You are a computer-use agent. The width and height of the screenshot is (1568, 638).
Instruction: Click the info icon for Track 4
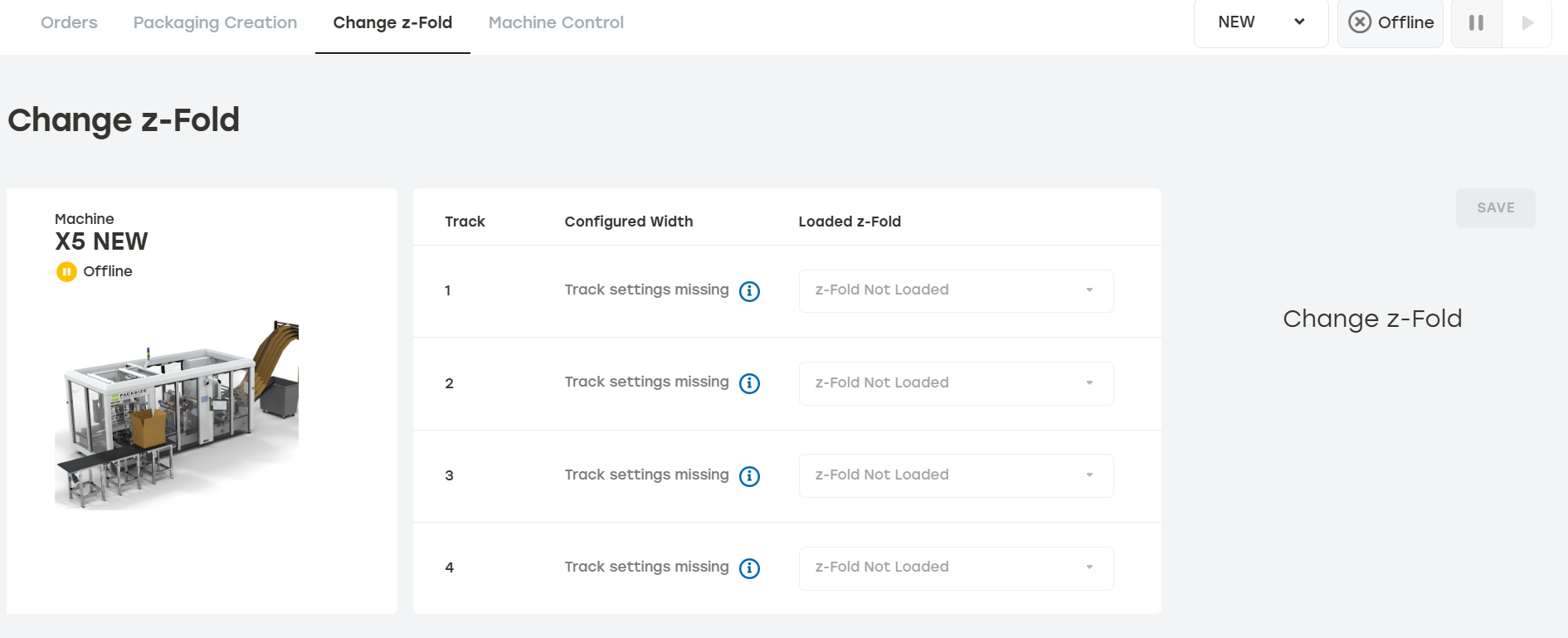(x=749, y=568)
